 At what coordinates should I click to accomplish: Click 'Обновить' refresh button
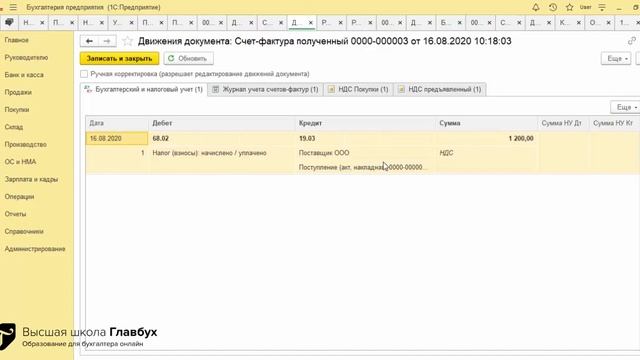188,58
